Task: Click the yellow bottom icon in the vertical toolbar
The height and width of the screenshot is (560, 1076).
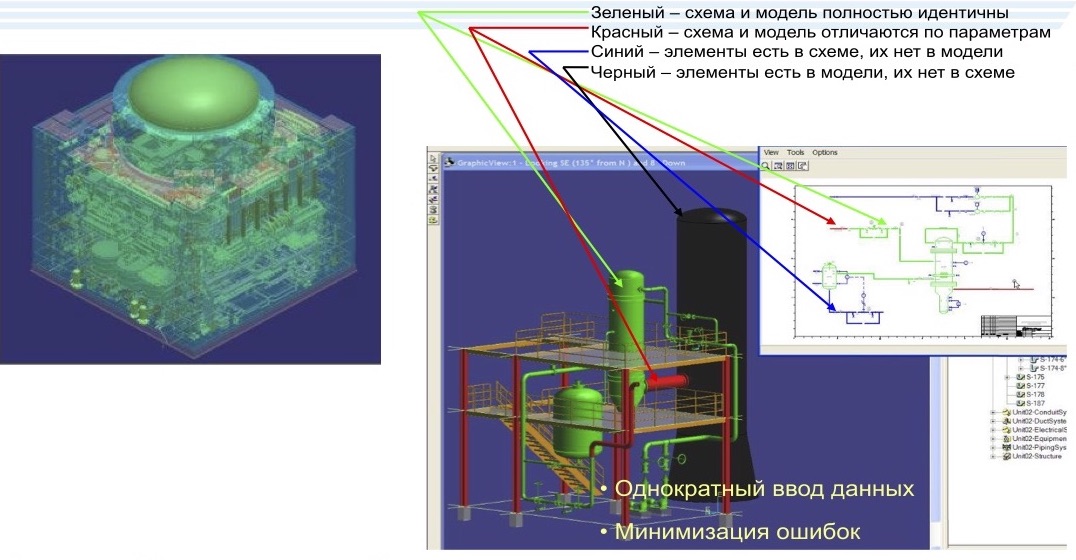Action: click(x=433, y=220)
